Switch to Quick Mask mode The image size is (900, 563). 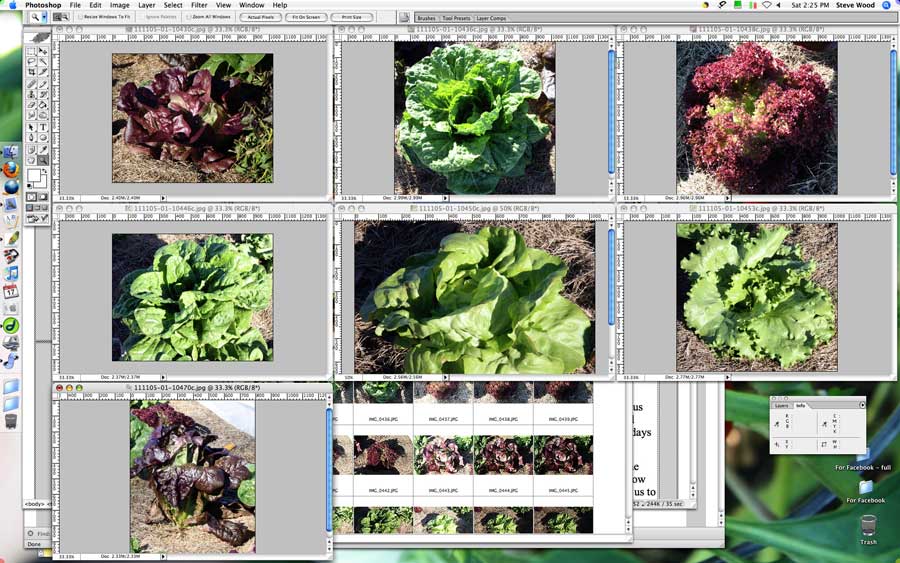(x=43, y=197)
